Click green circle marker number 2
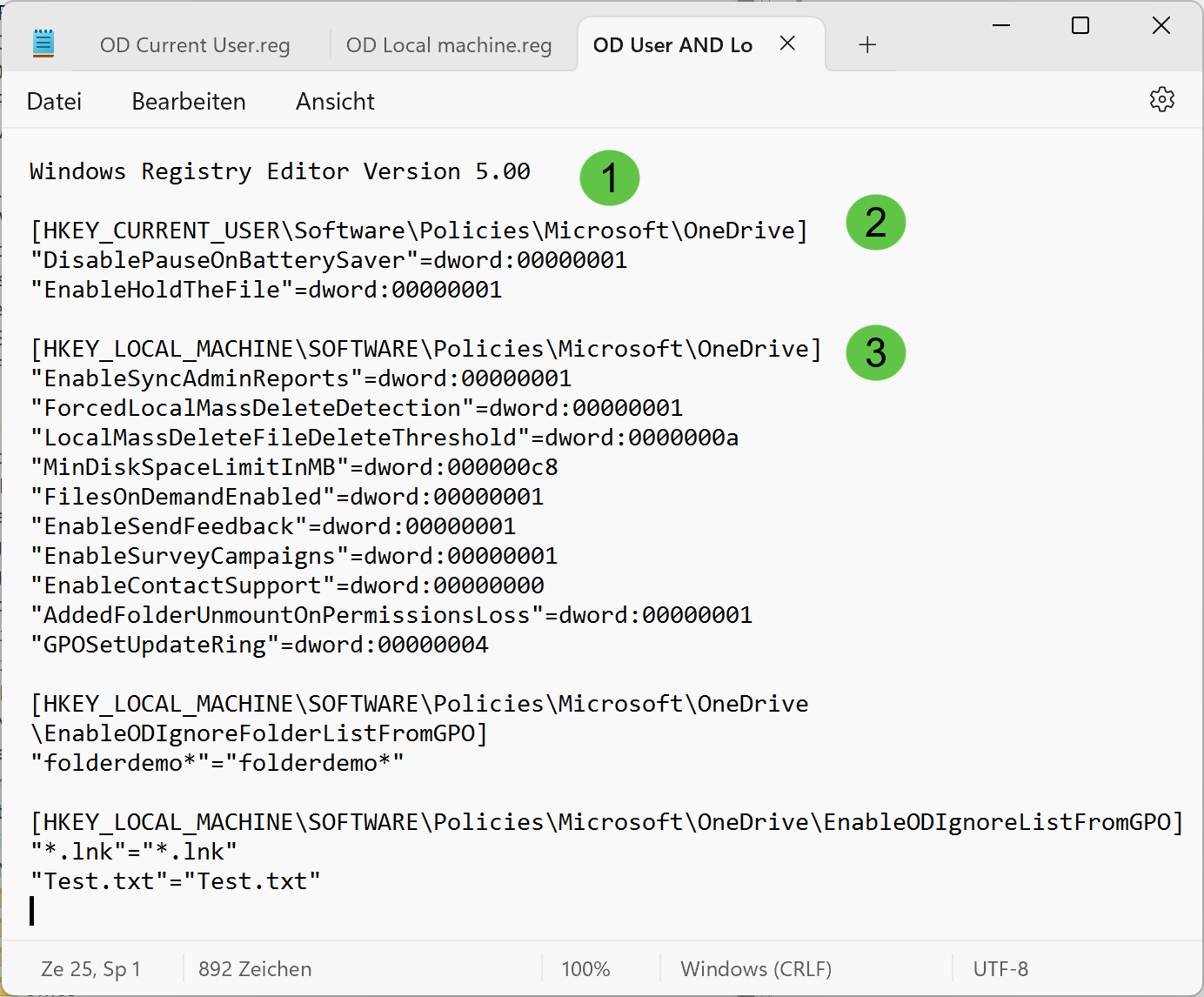Image resolution: width=1204 pixels, height=997 pixels. coord(875,223)
